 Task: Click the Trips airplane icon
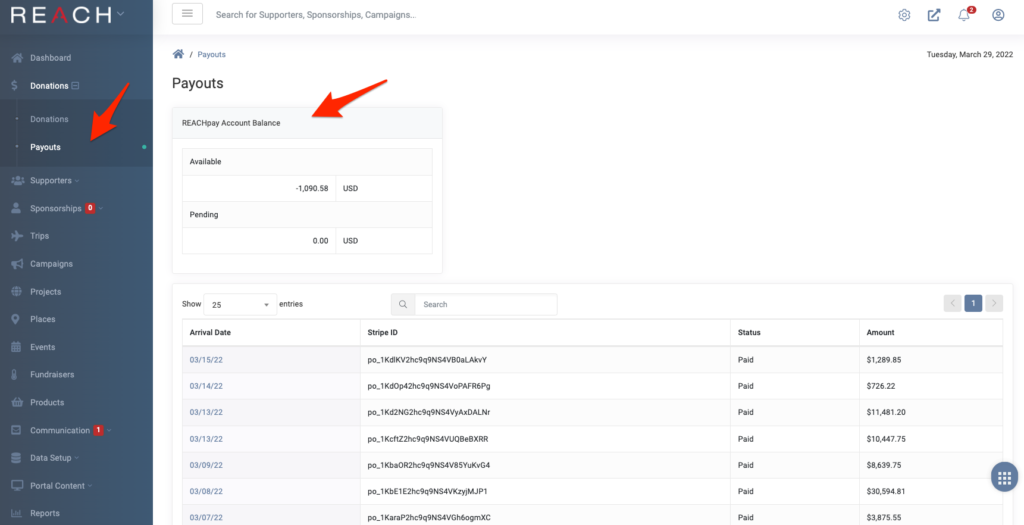click(18, 236)
